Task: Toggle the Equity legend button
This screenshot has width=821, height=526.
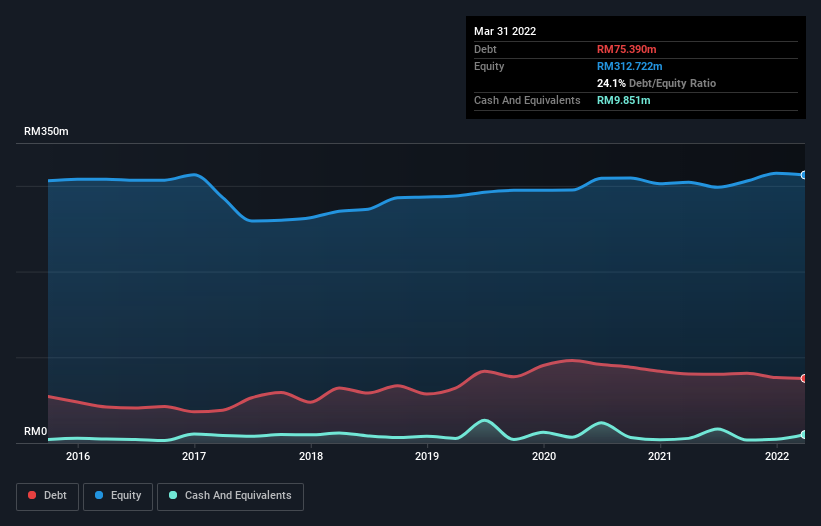Action: tap(118, 496)
